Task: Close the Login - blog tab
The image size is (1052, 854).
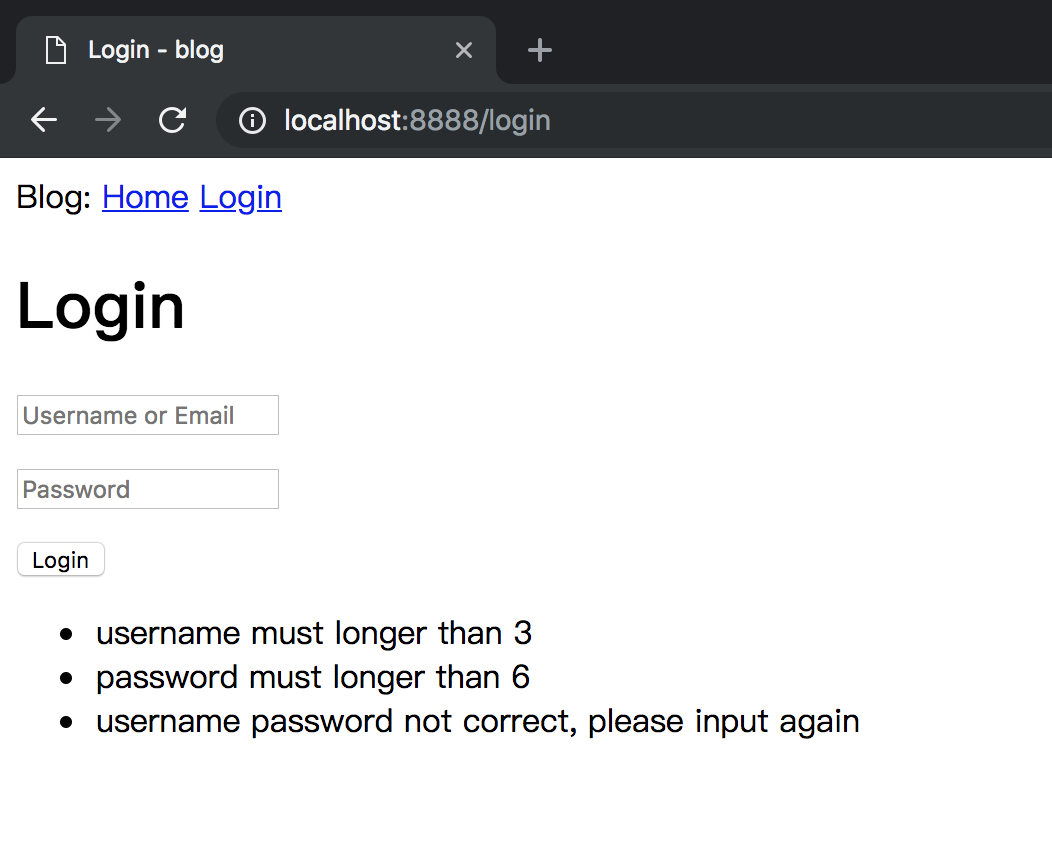Action: 463,50
